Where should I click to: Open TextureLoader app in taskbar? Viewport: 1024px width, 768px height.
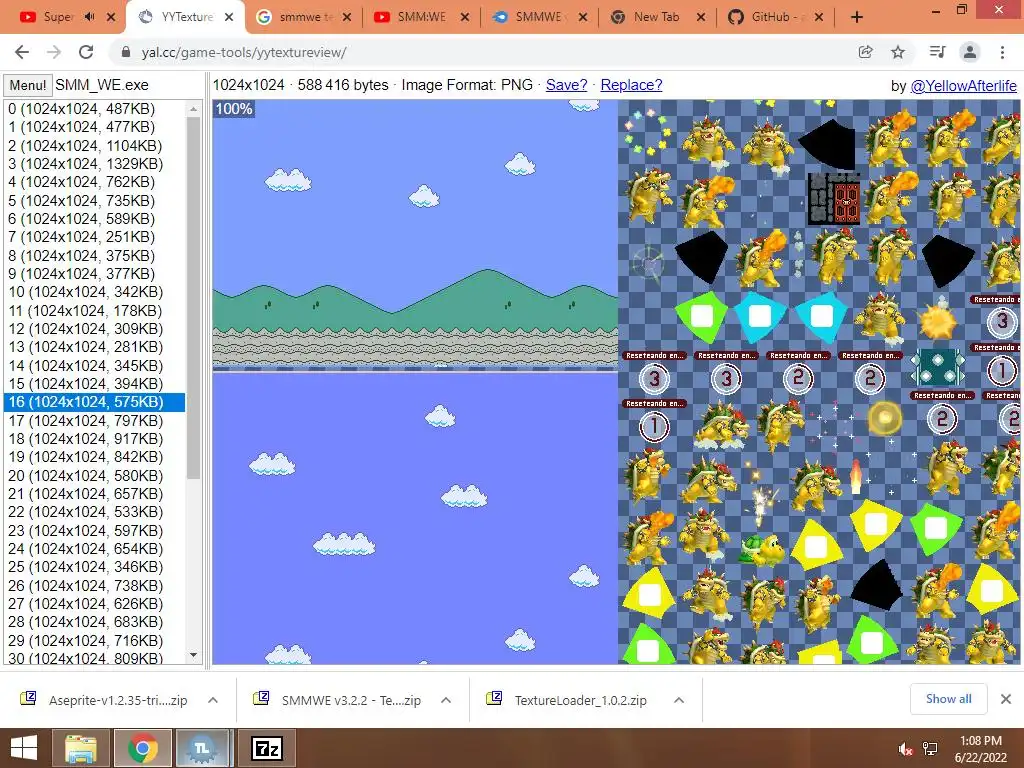click(x=203, y=748)
